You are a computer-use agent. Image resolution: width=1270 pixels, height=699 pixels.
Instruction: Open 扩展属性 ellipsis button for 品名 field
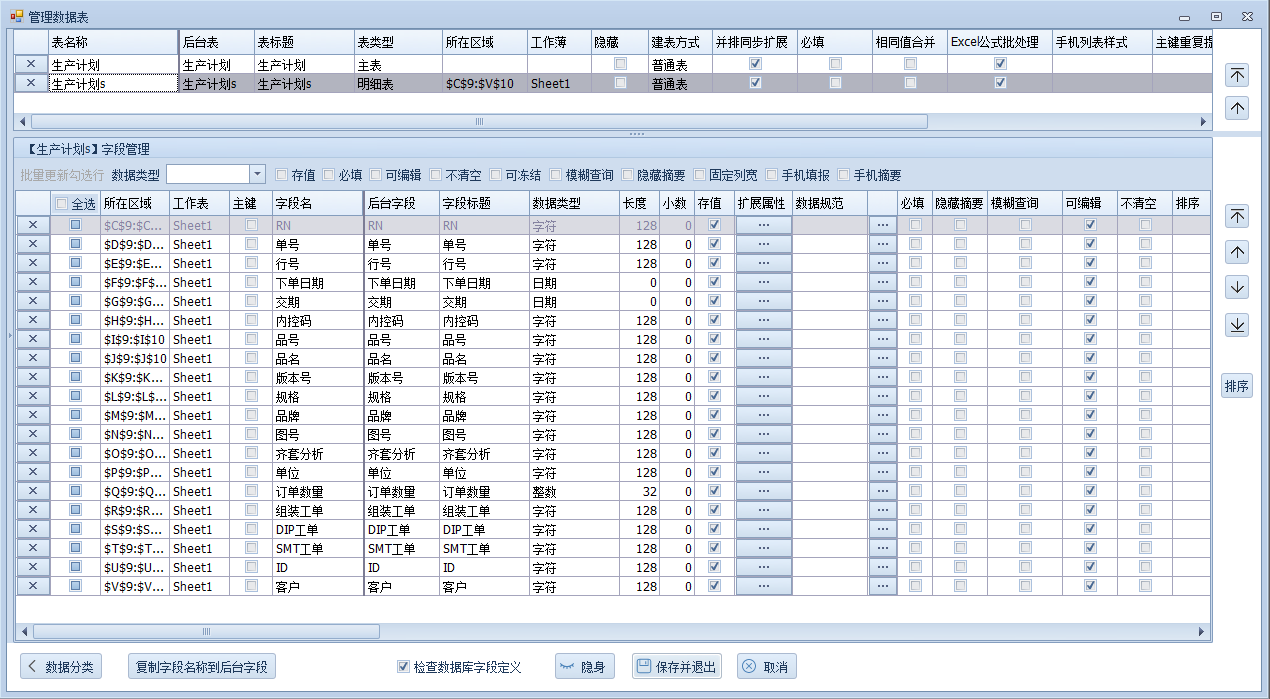[x=763, y=358]
